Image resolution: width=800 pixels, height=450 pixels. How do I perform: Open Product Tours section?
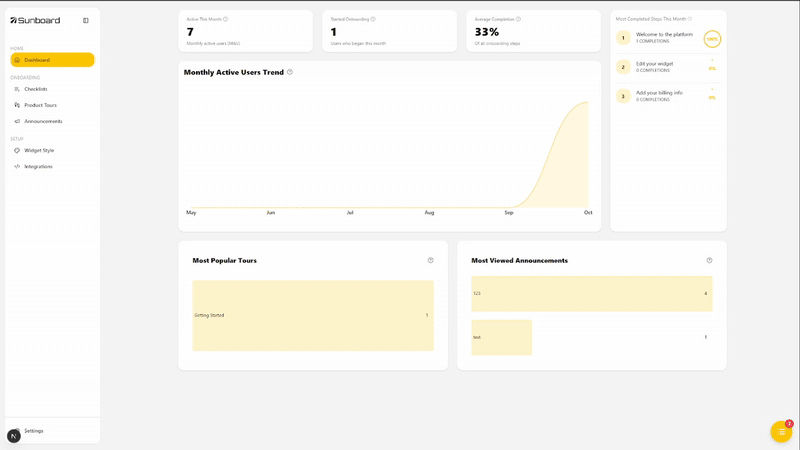[40, 105]
